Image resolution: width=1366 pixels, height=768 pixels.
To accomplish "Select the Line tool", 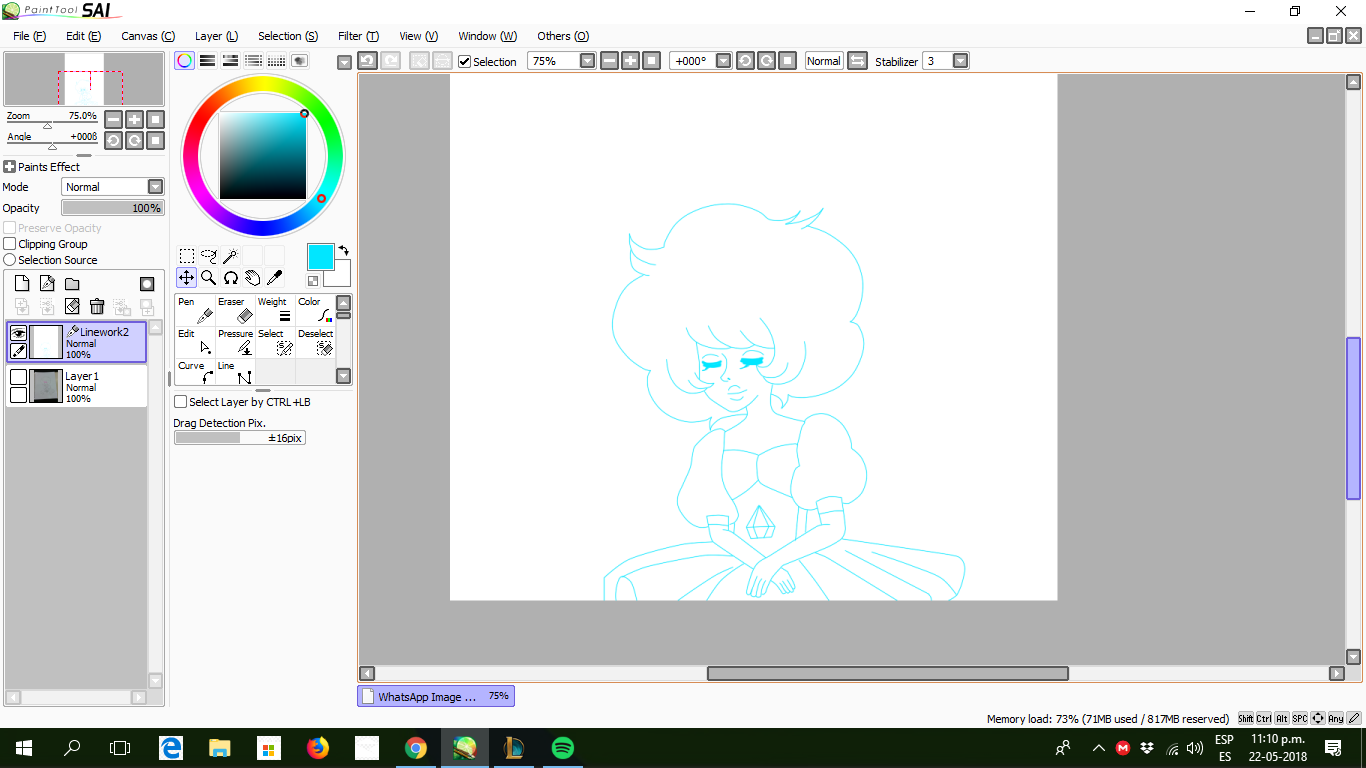I will click(x=235, y=372).
